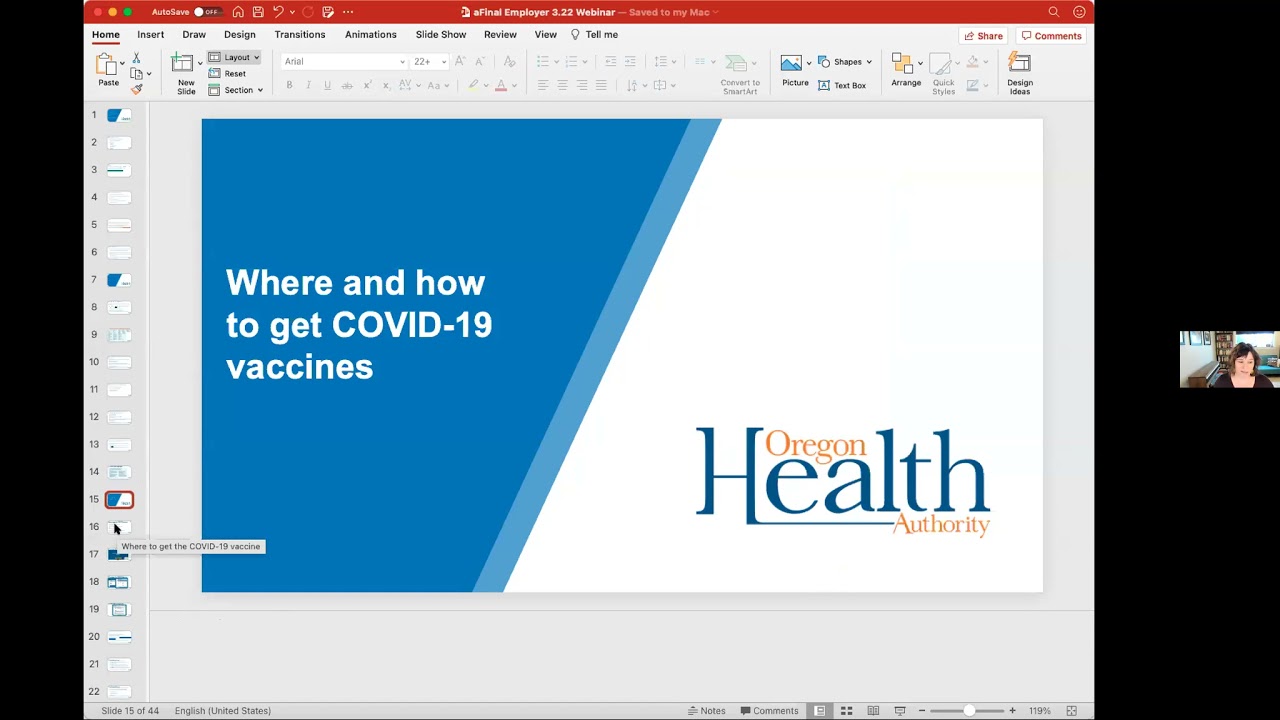Switch to Reading view

point(873,711)
